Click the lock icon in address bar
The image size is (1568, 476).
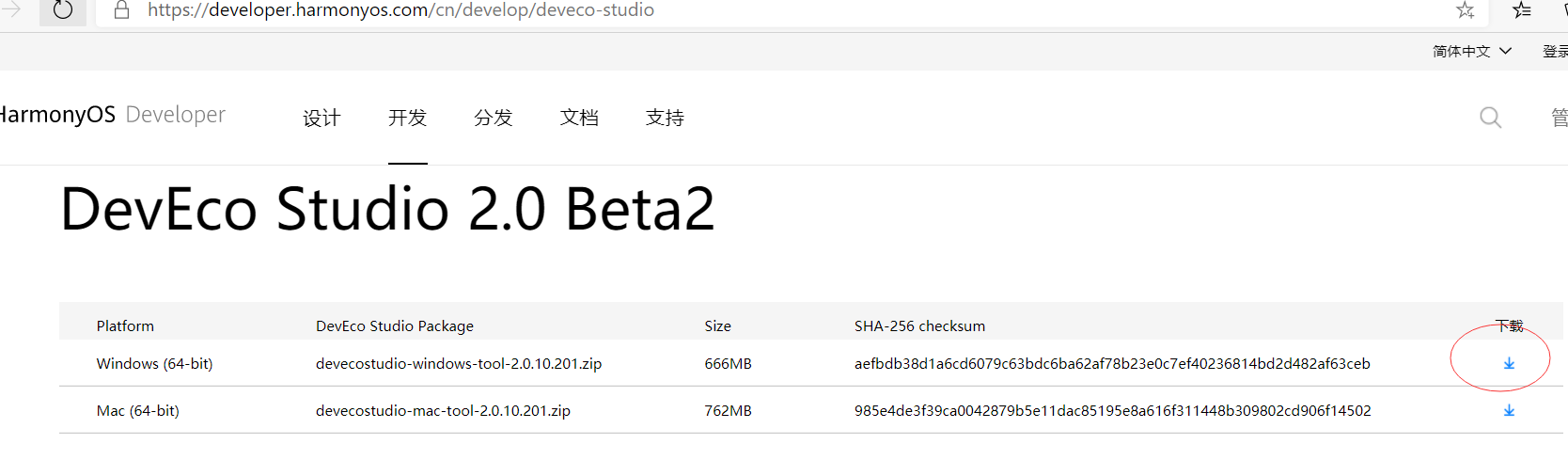click(x=121, y=10)
